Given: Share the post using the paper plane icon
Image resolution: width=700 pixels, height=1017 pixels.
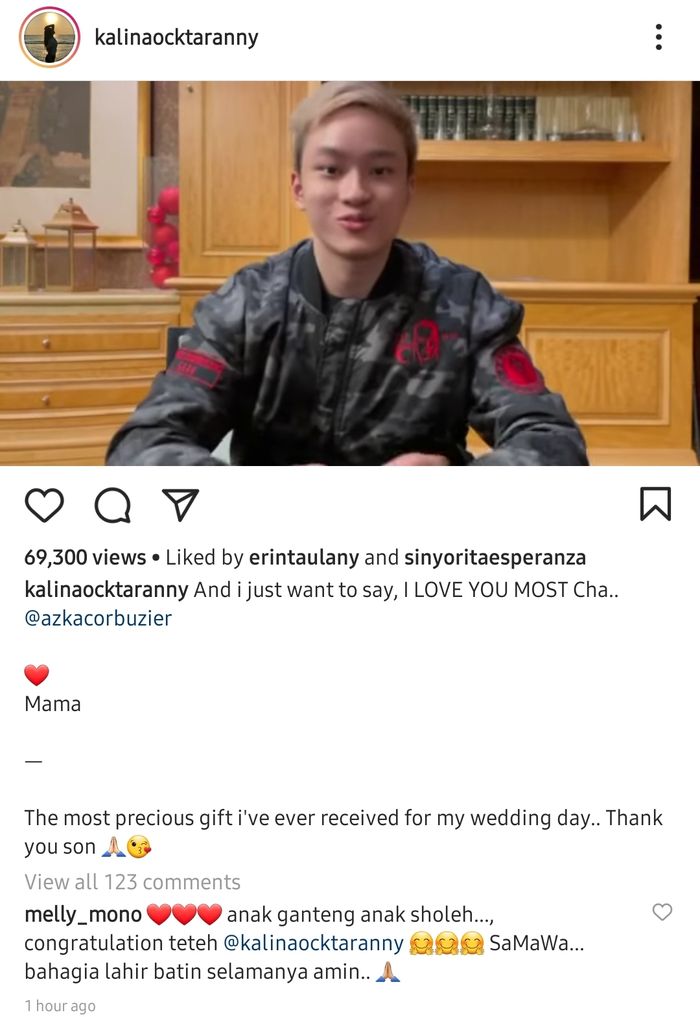Looking at the screenshot, I should point(180,505).
